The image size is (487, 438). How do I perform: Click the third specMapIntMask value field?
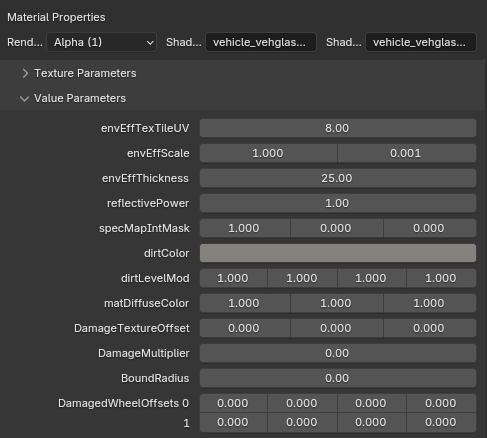(x=430, y=228)
